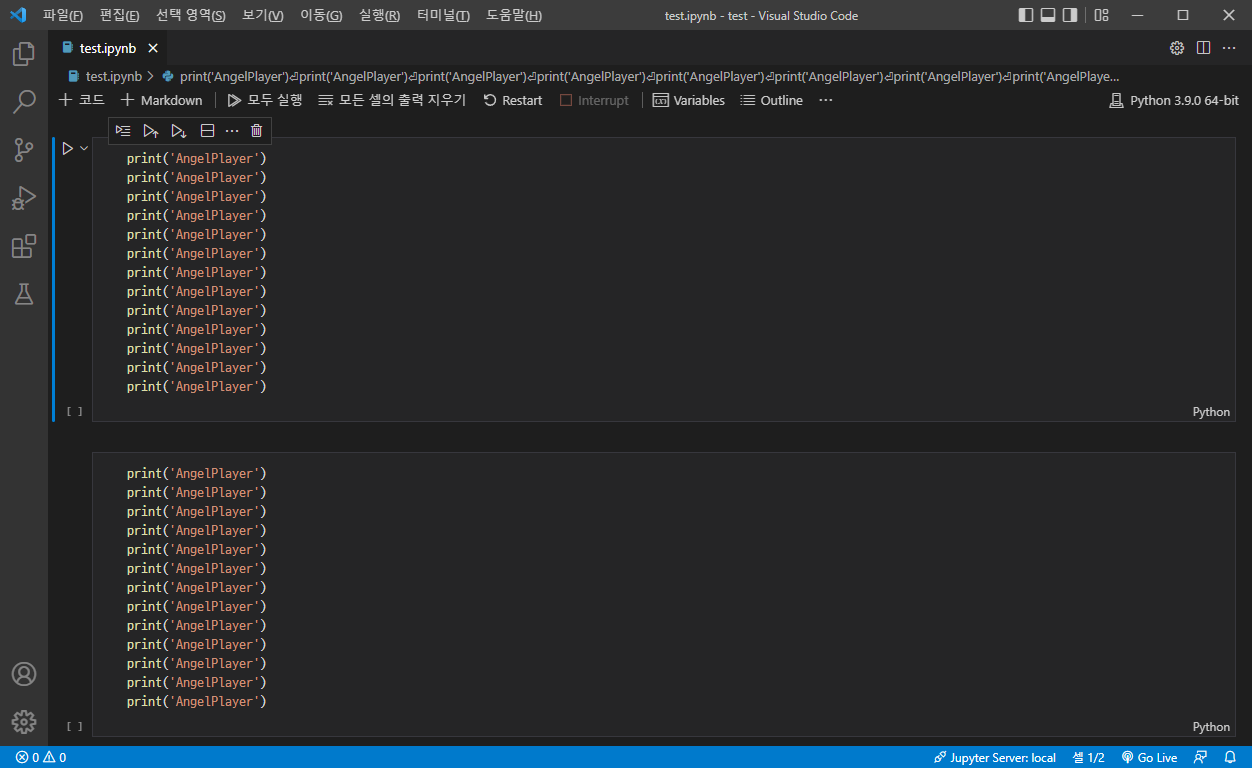Open notebook toolbar overflow ellipsis
The width and height of the screenshot is (1252, 768).
[x=825, y=100]
